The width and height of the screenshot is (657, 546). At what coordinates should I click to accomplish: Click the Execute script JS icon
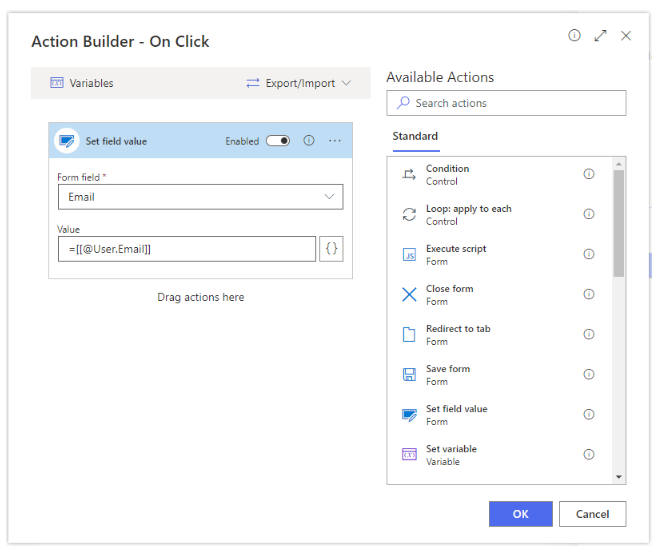[409, 254]
